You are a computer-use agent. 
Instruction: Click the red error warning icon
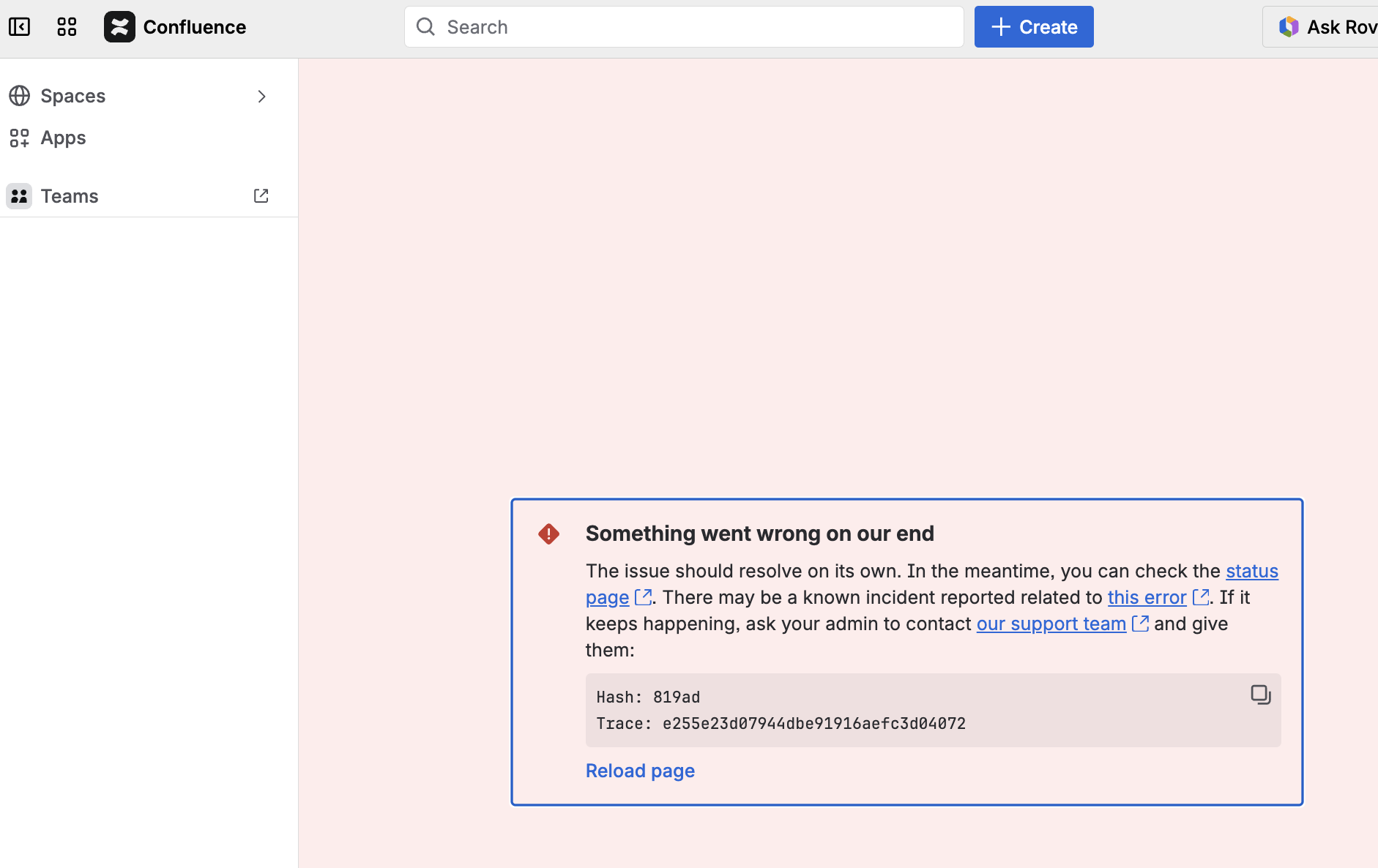pos(548,534)
